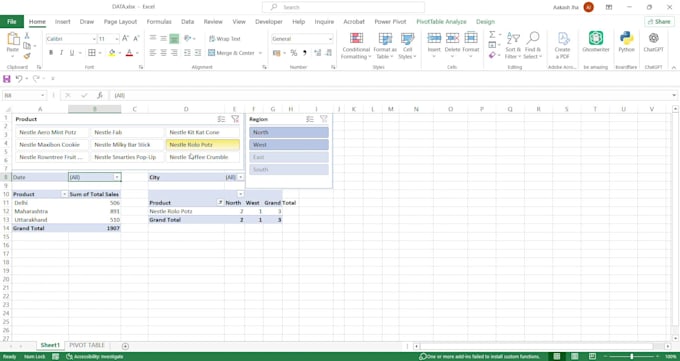
Task: Switch to the Page Layout ribbon tab
Action: point(120,21)
